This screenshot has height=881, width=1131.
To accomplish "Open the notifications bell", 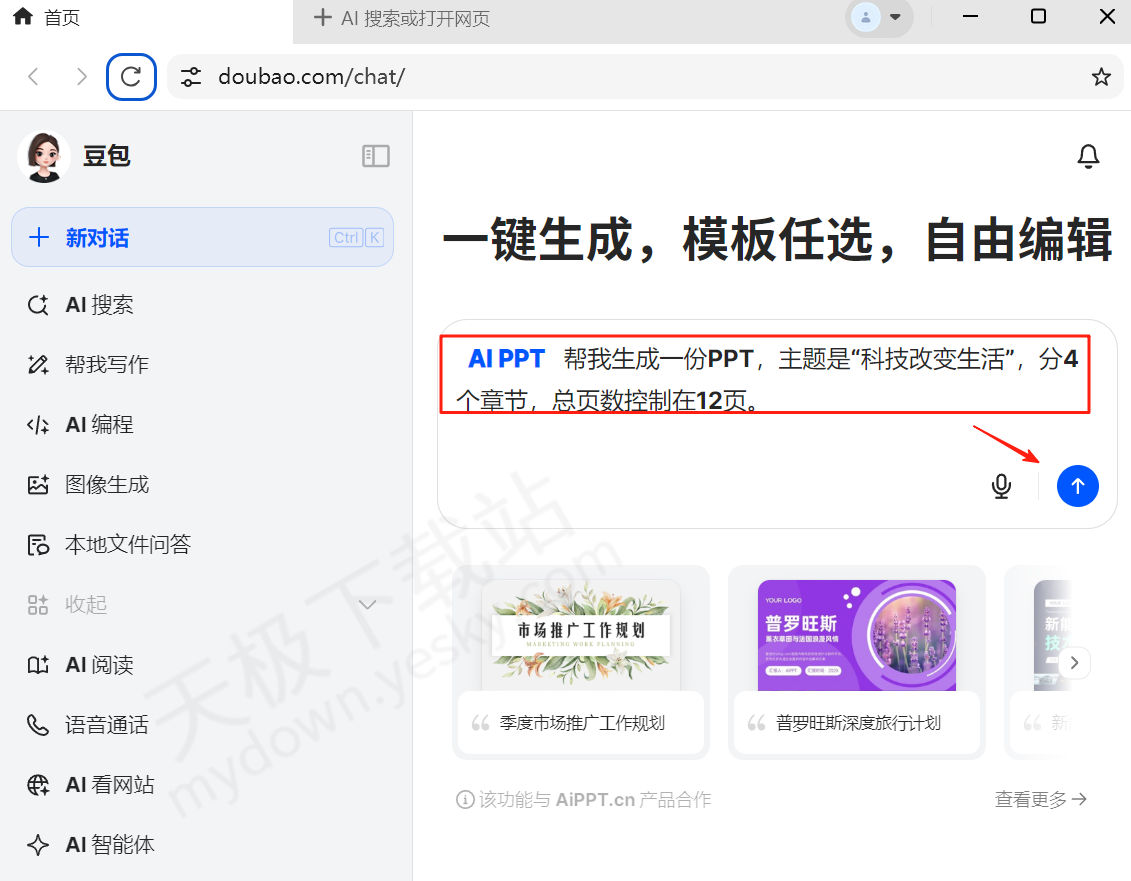I will click(x=1088, y=156).
